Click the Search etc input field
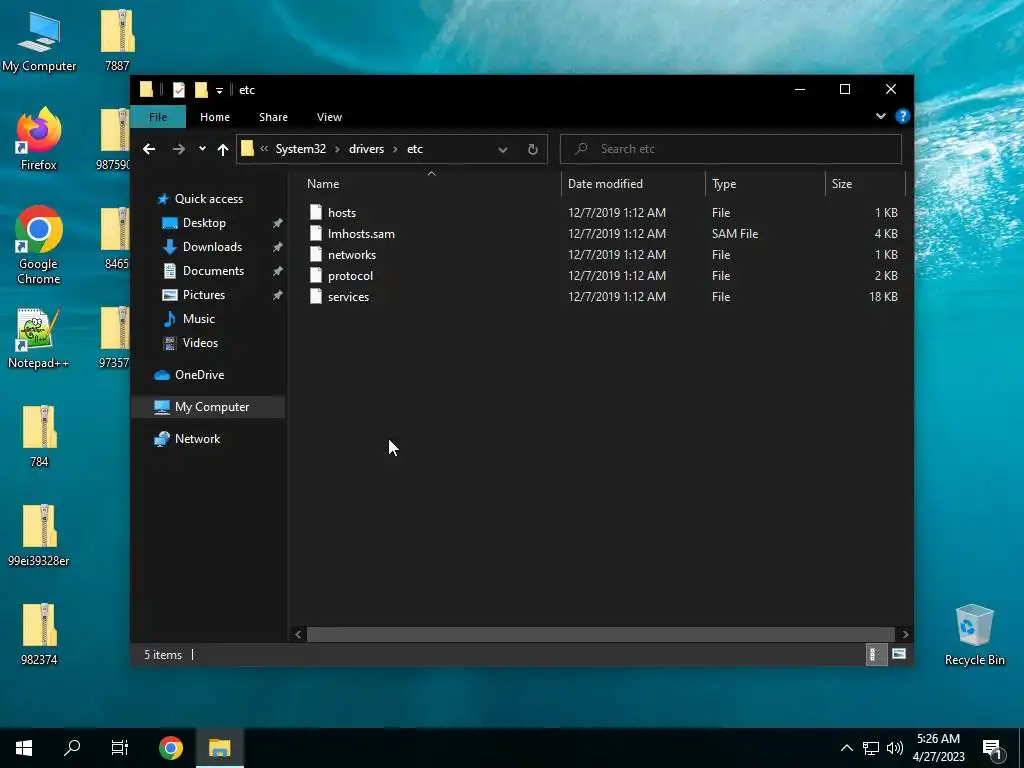This screenshot has height=768, width=1024. click(731, 149)
